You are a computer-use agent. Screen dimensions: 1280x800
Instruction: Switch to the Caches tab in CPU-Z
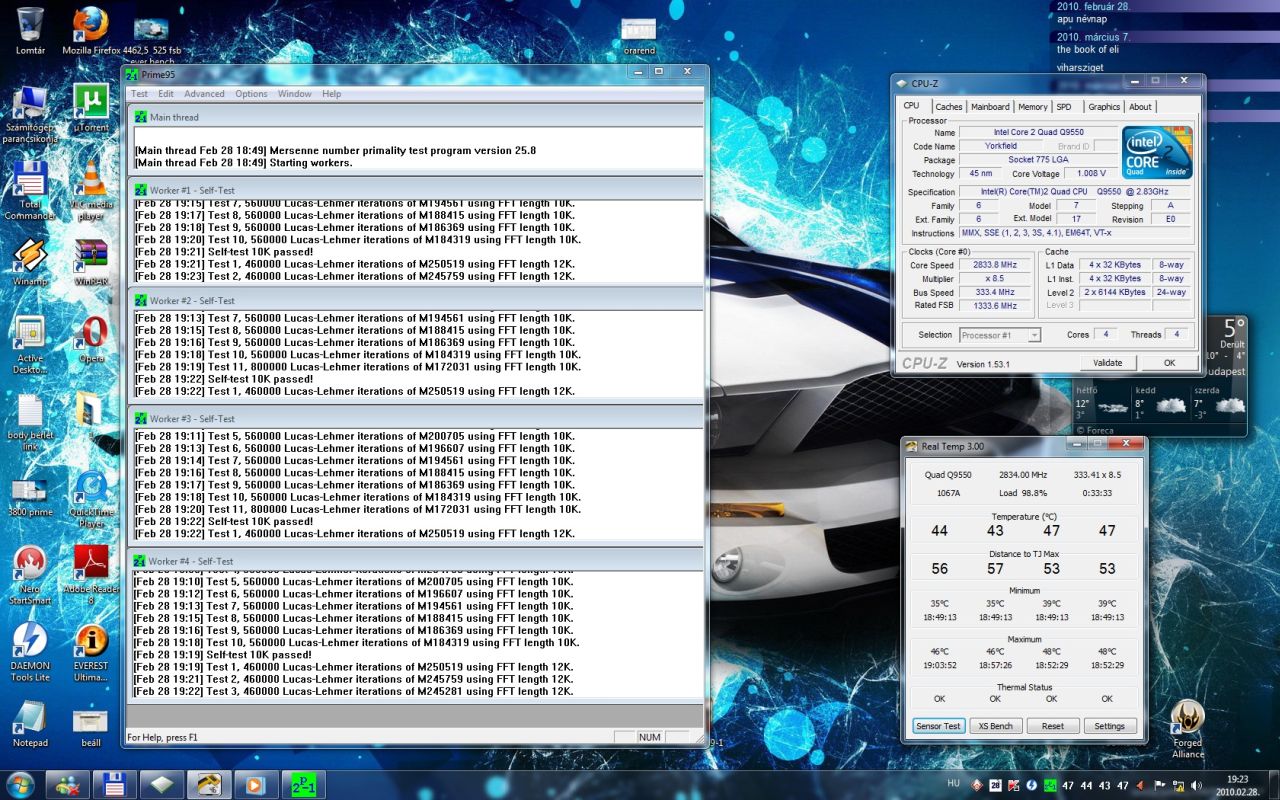949,107
